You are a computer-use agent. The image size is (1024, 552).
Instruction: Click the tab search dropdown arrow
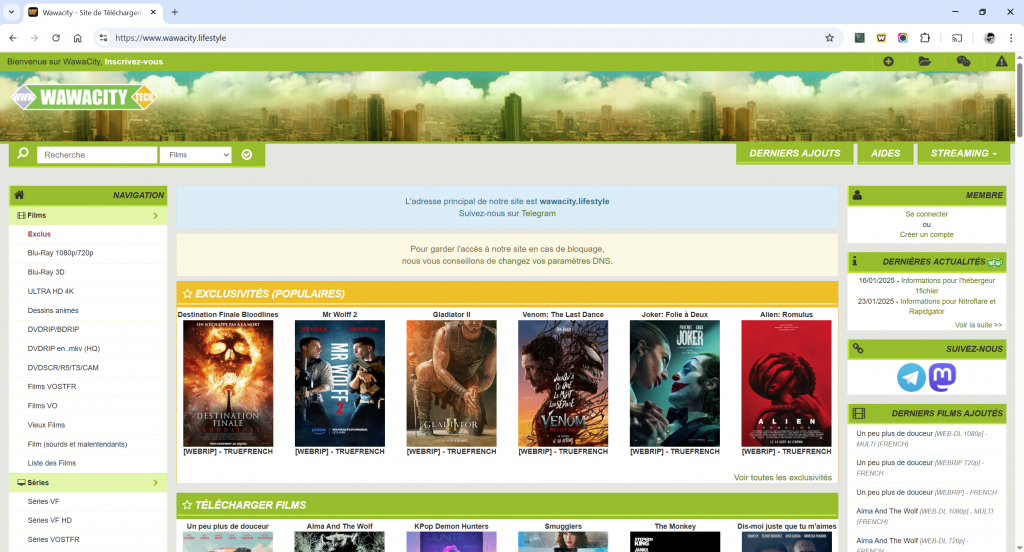pos(11,12)
